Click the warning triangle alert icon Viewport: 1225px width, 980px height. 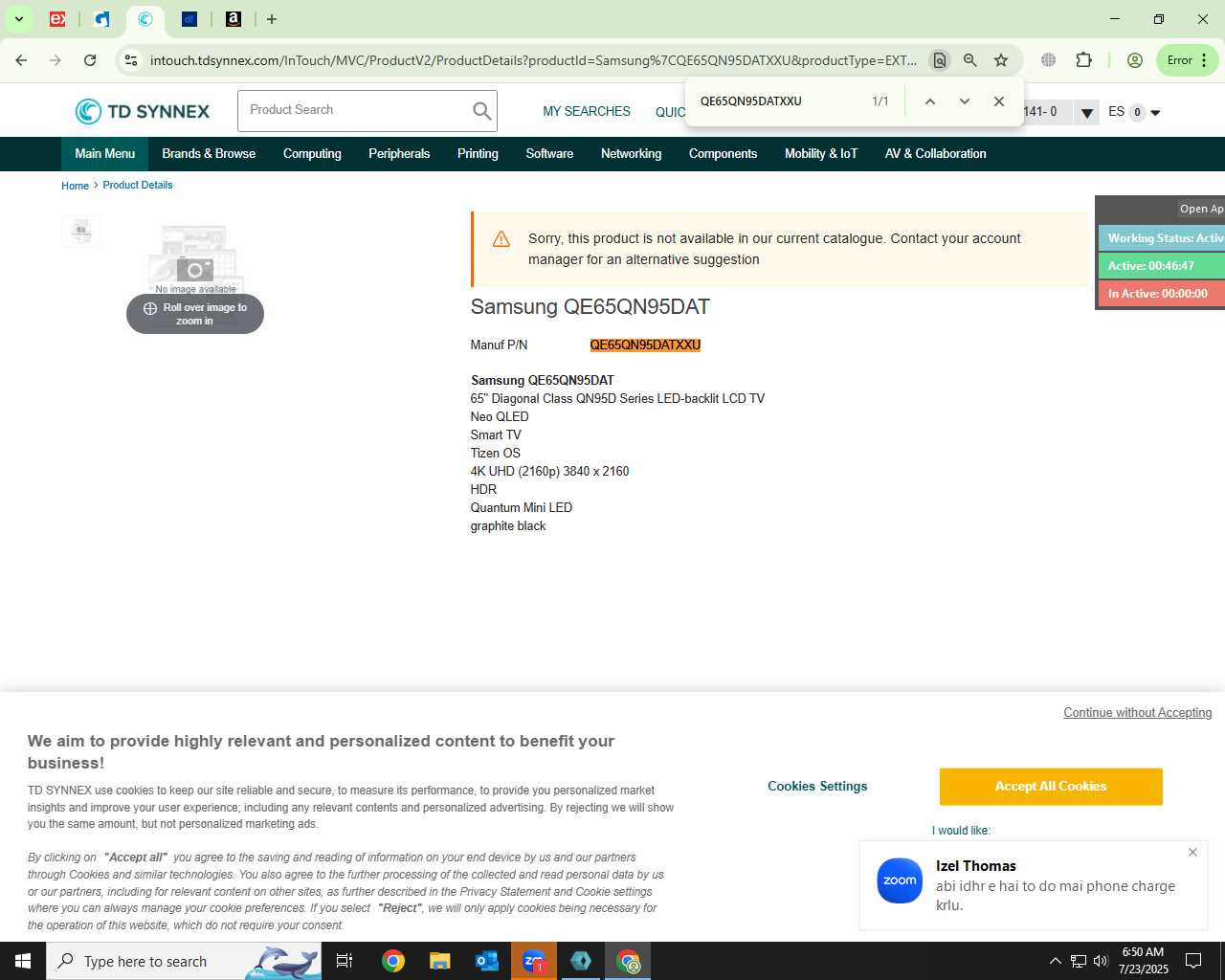[x=501, y=239]
